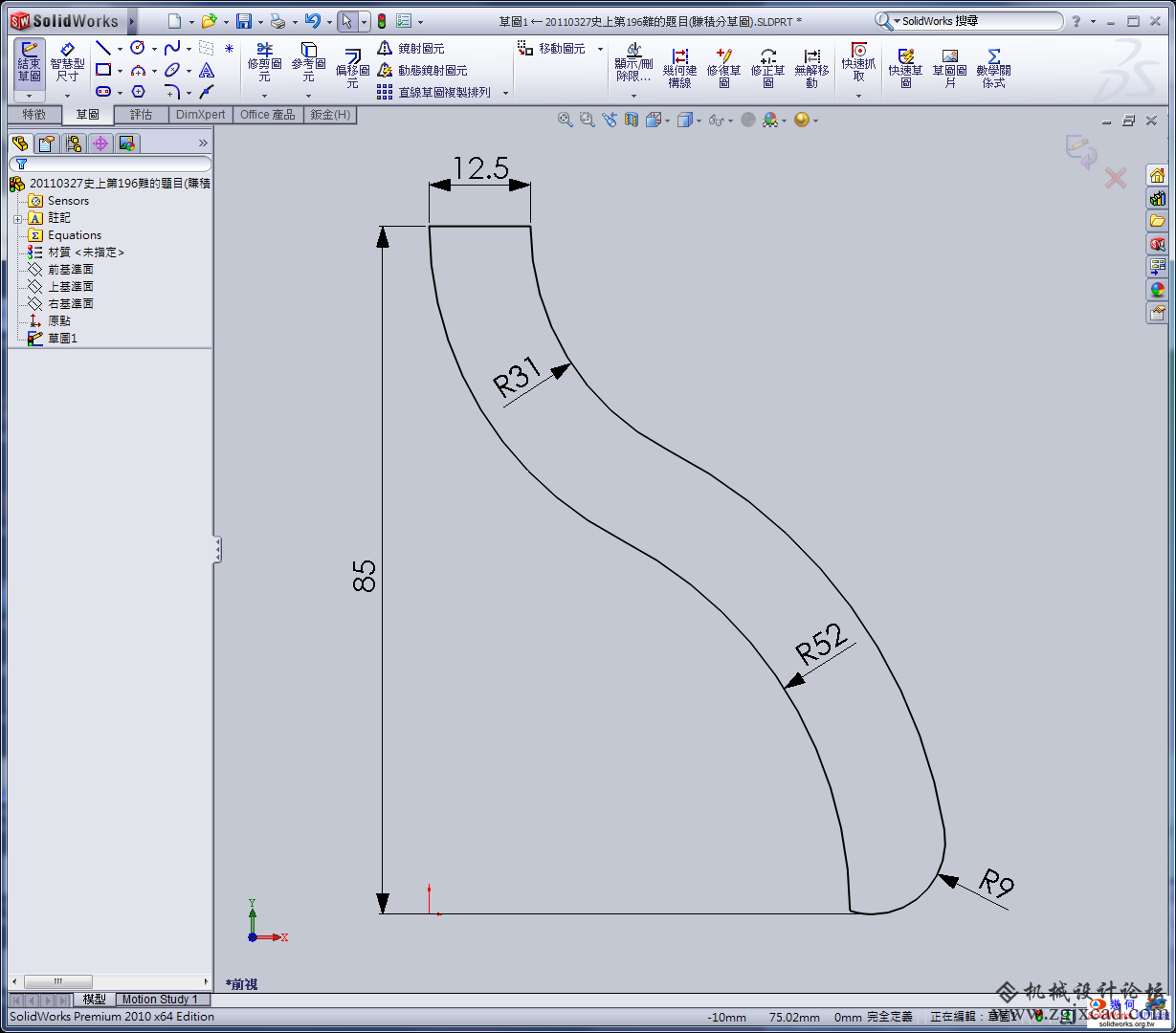Screen dimensions: 1176x1033
Task: Switch to the 模型 model bottom tab
Action: coord(94,1000)
